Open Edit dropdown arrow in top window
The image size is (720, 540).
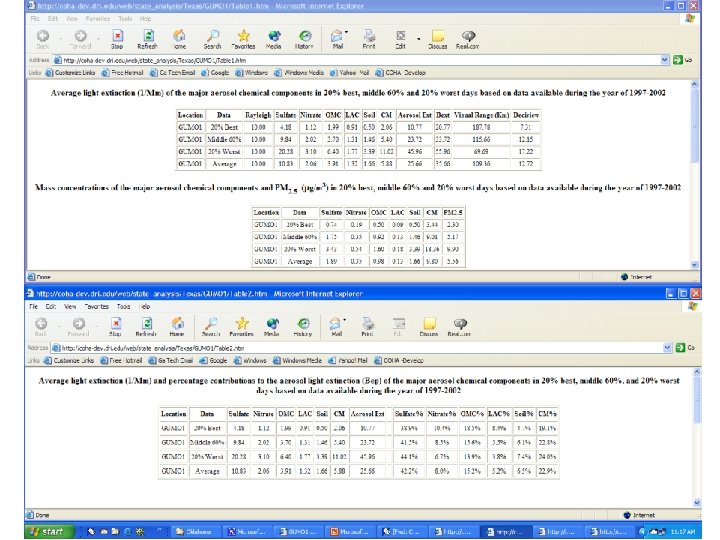tap(418, 39)
